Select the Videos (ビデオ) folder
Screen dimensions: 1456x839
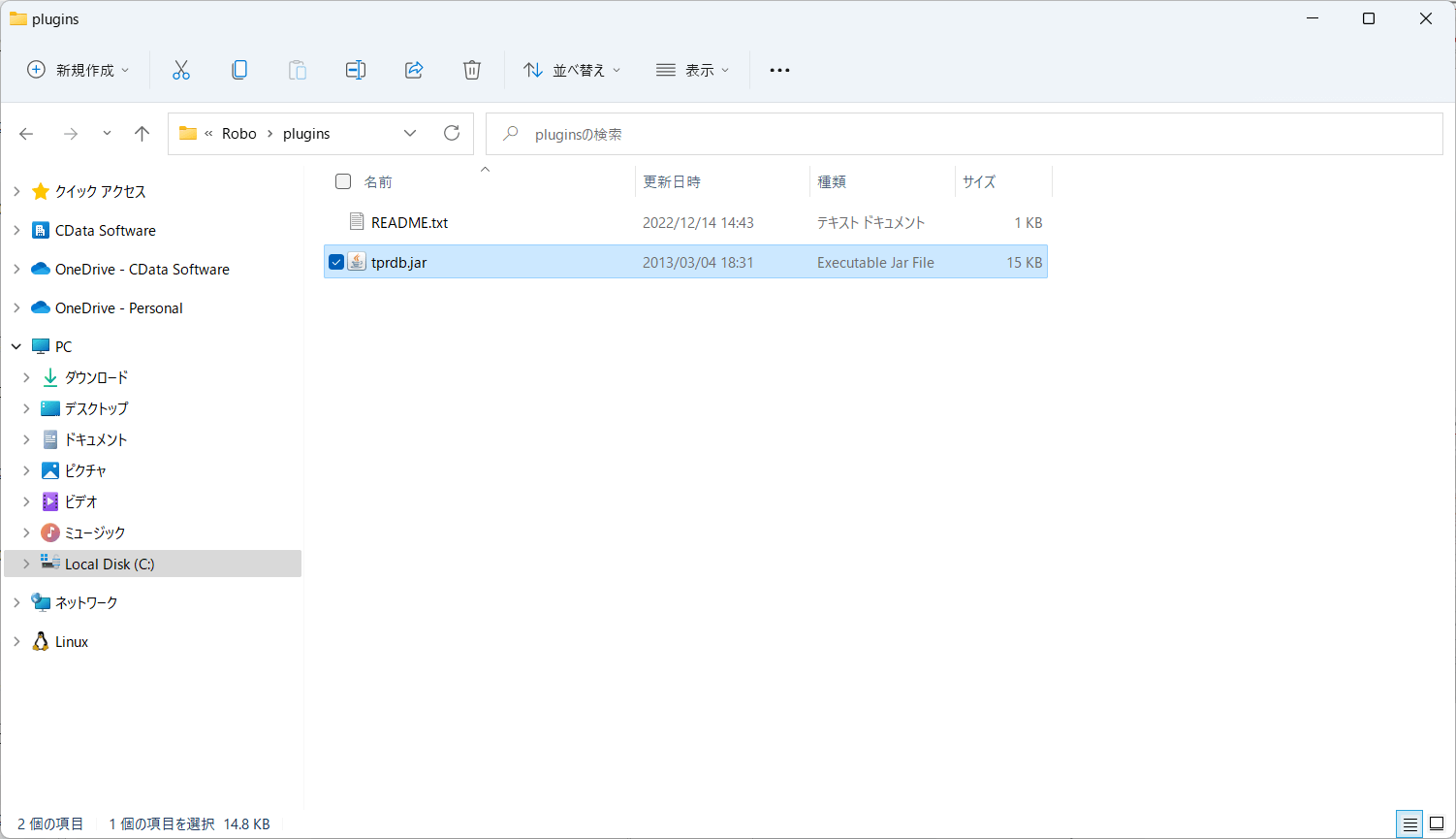point(81,501)
